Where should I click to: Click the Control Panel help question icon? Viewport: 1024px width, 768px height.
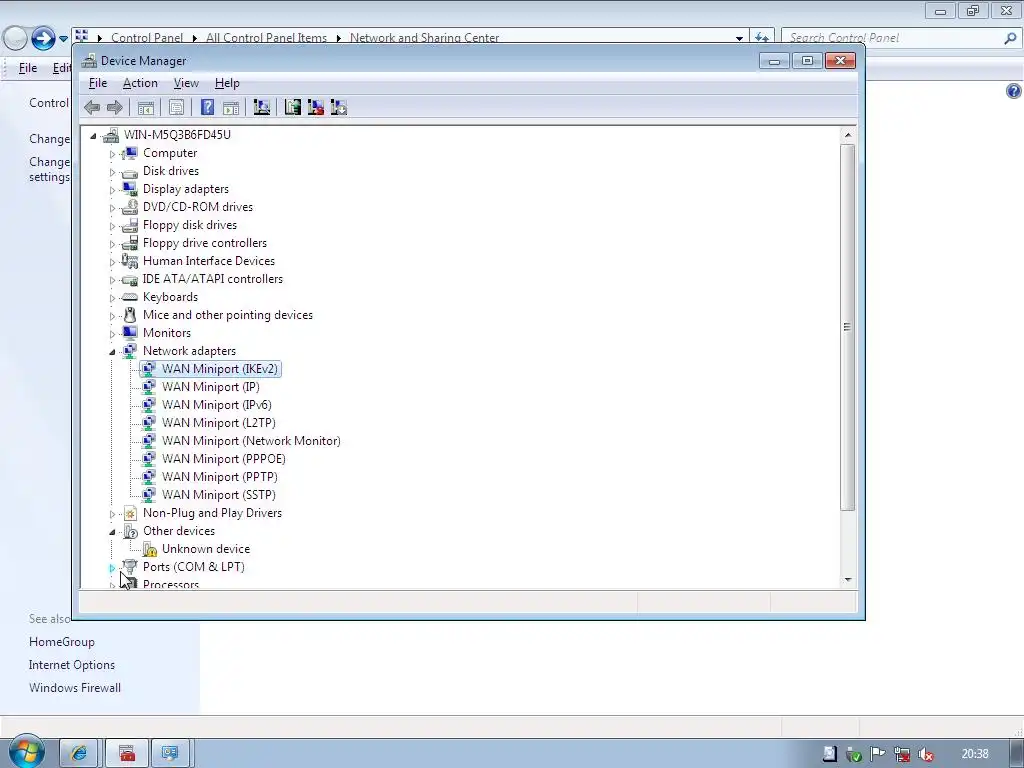coord(1013,91)
